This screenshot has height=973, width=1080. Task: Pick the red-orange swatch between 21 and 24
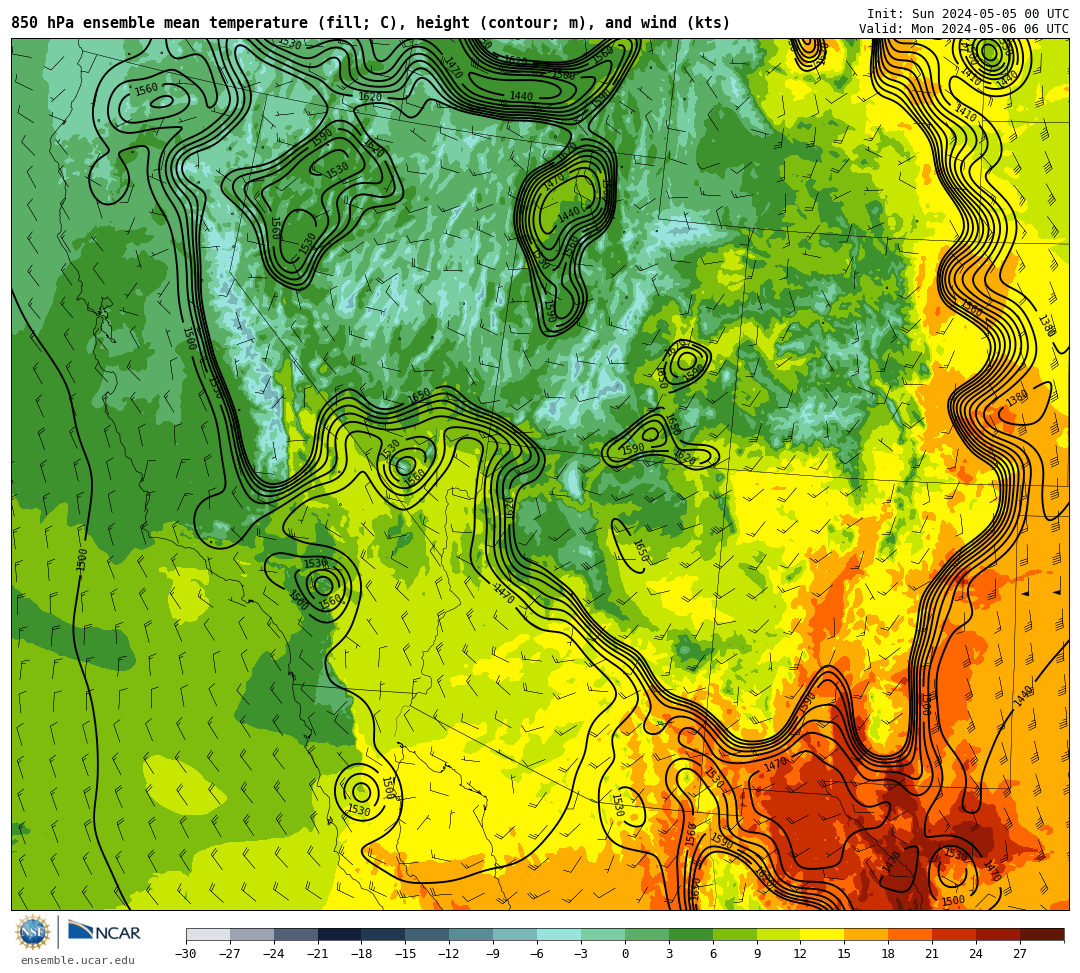(955, 934)
